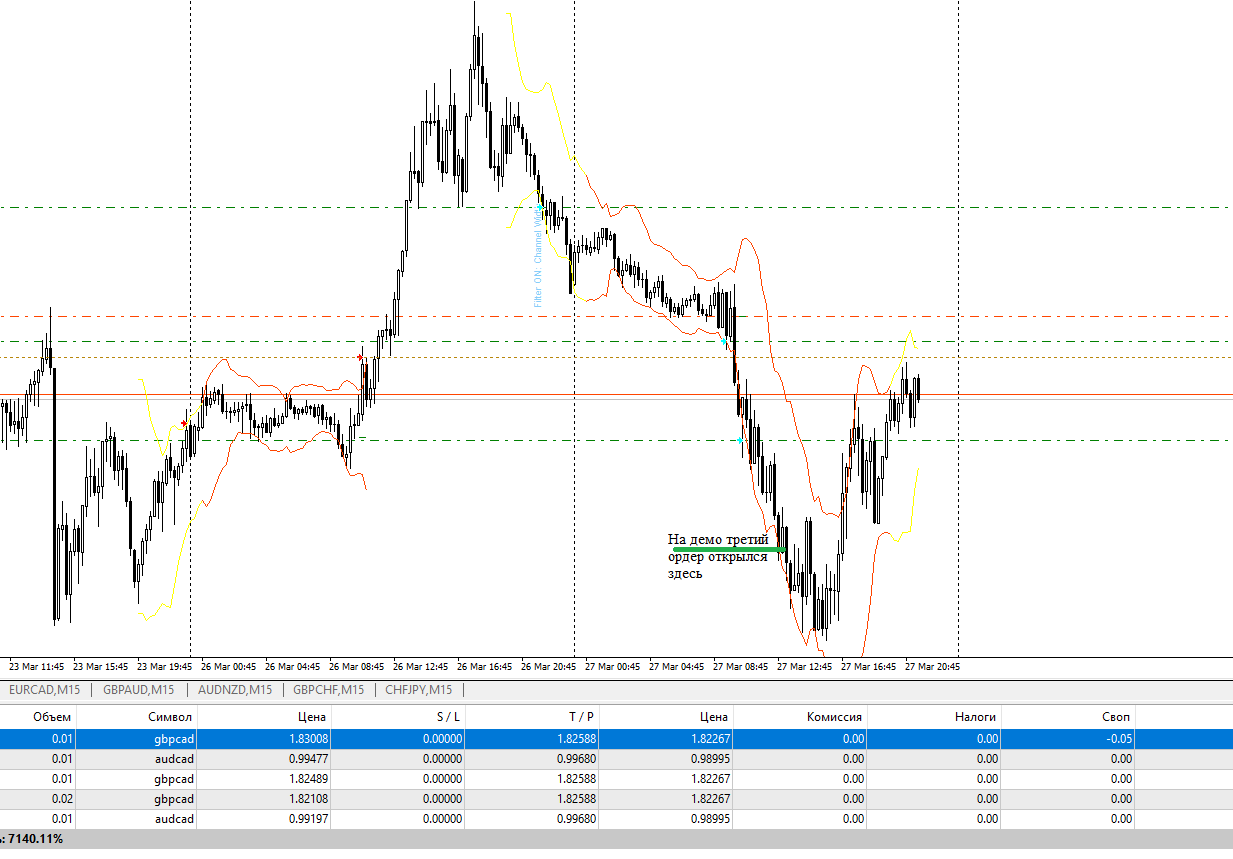Image resolution: width=1233 pixels, height=859 pixels.
Task: Select the gbpcad order priced 1.82108
Action: click(x=616, y=799)
